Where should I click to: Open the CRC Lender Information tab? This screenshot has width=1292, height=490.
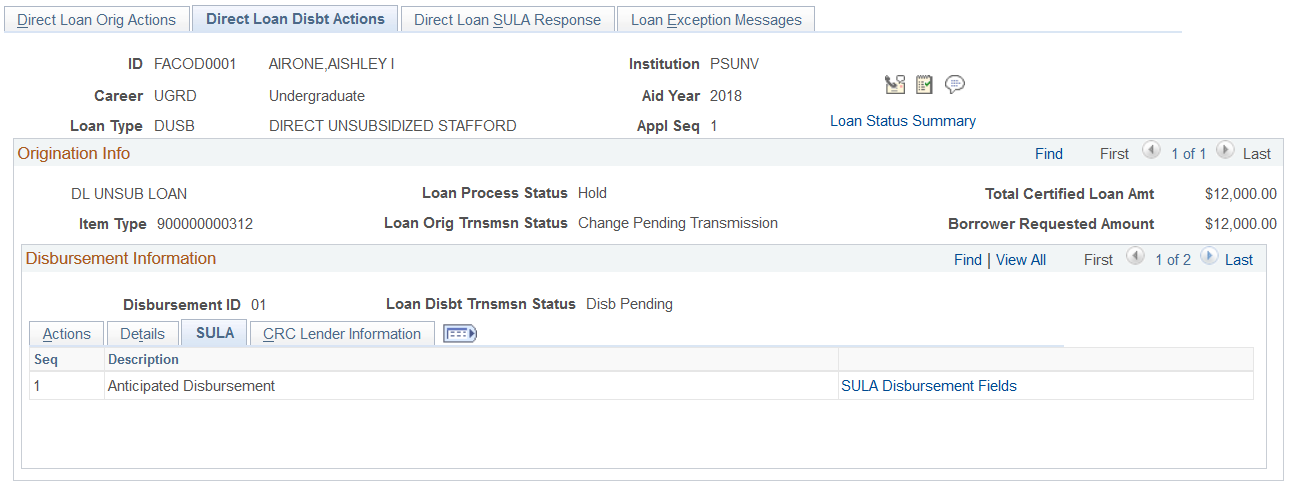pyautogui.click(x=342, y=334)
